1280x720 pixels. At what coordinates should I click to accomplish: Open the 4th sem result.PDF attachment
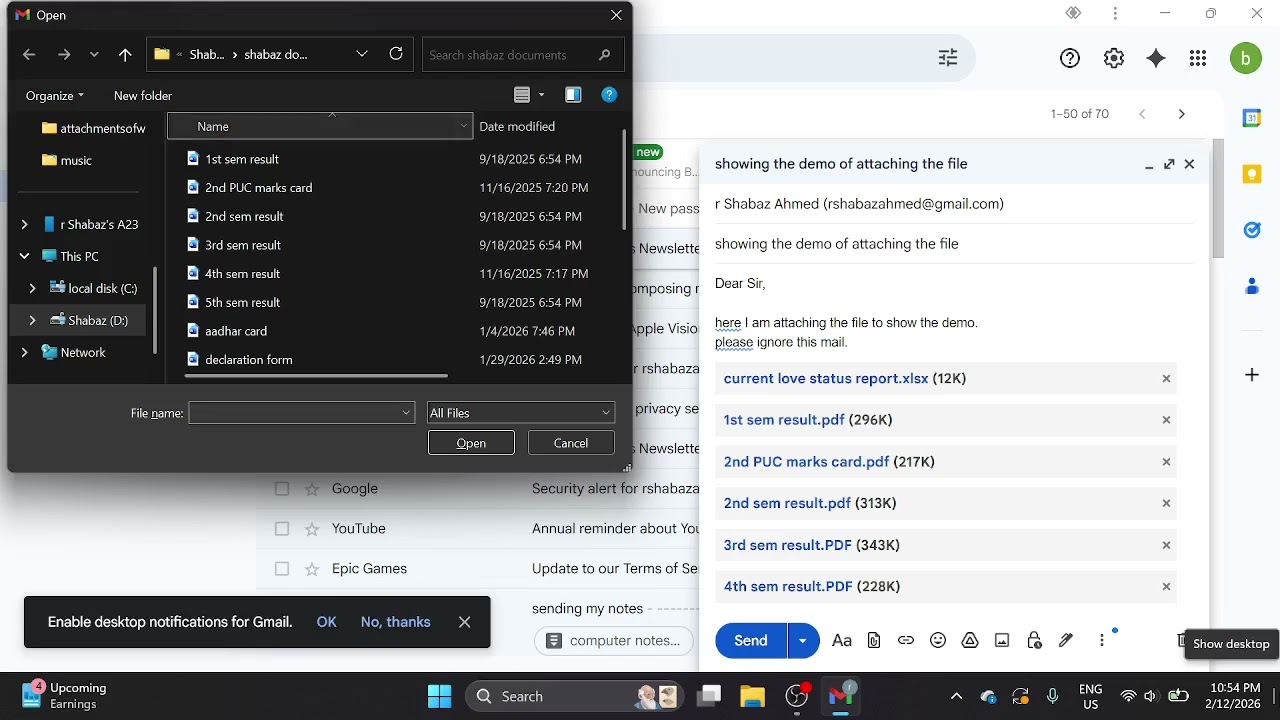pyautogui.click(x=788, y=587)
